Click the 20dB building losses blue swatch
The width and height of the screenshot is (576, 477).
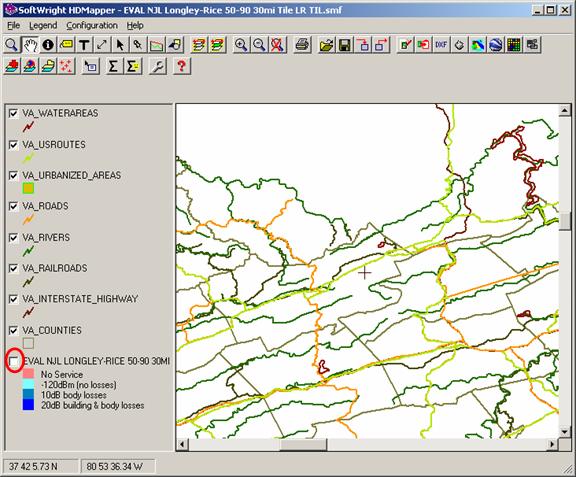28,405
